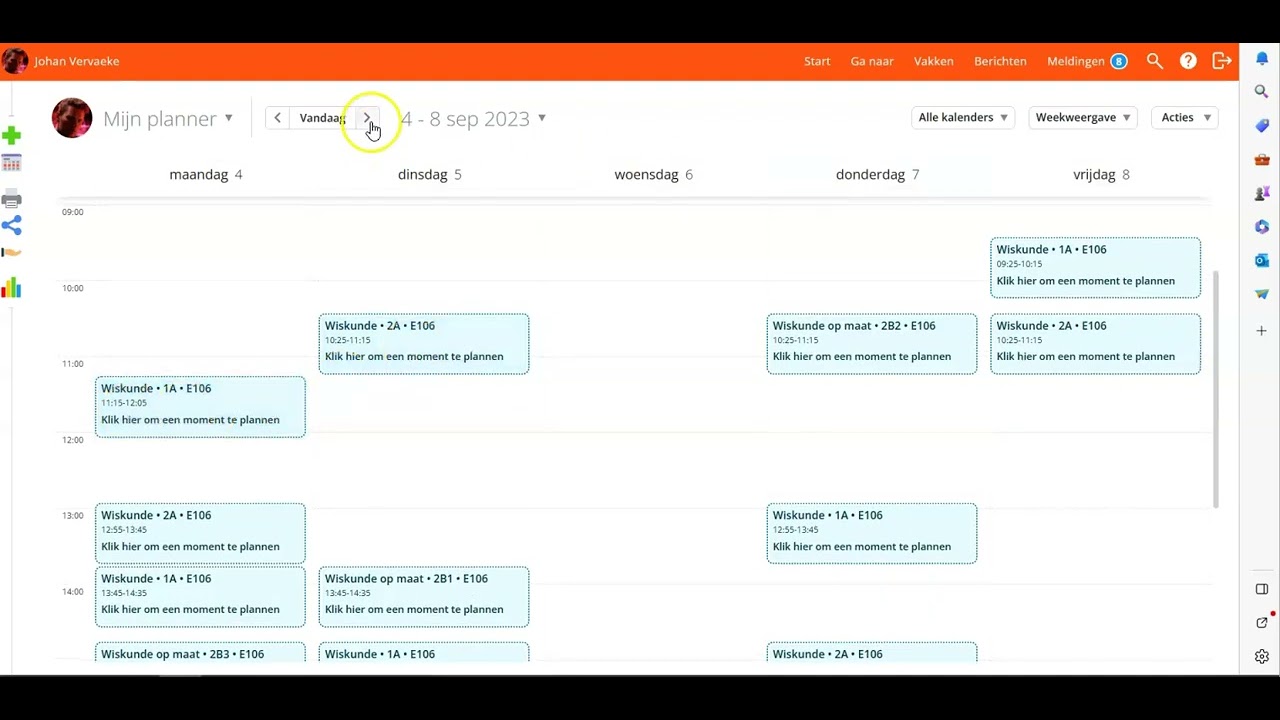Click the notifications badge showing 8
The image size is (1280, 720).
pyautogui.click(x=1119, y=61)
